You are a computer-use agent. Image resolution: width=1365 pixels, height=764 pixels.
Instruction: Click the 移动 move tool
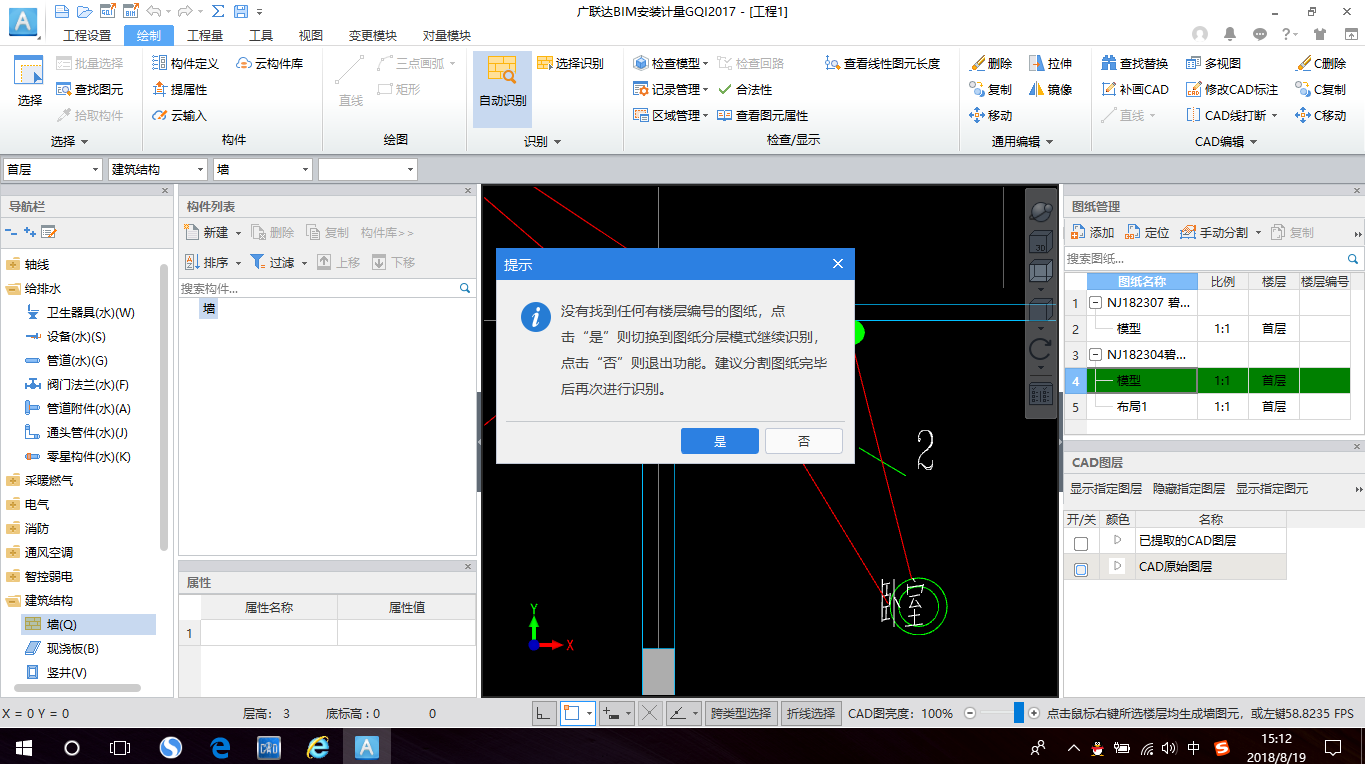pyautogui.click(x=991, y=115)
